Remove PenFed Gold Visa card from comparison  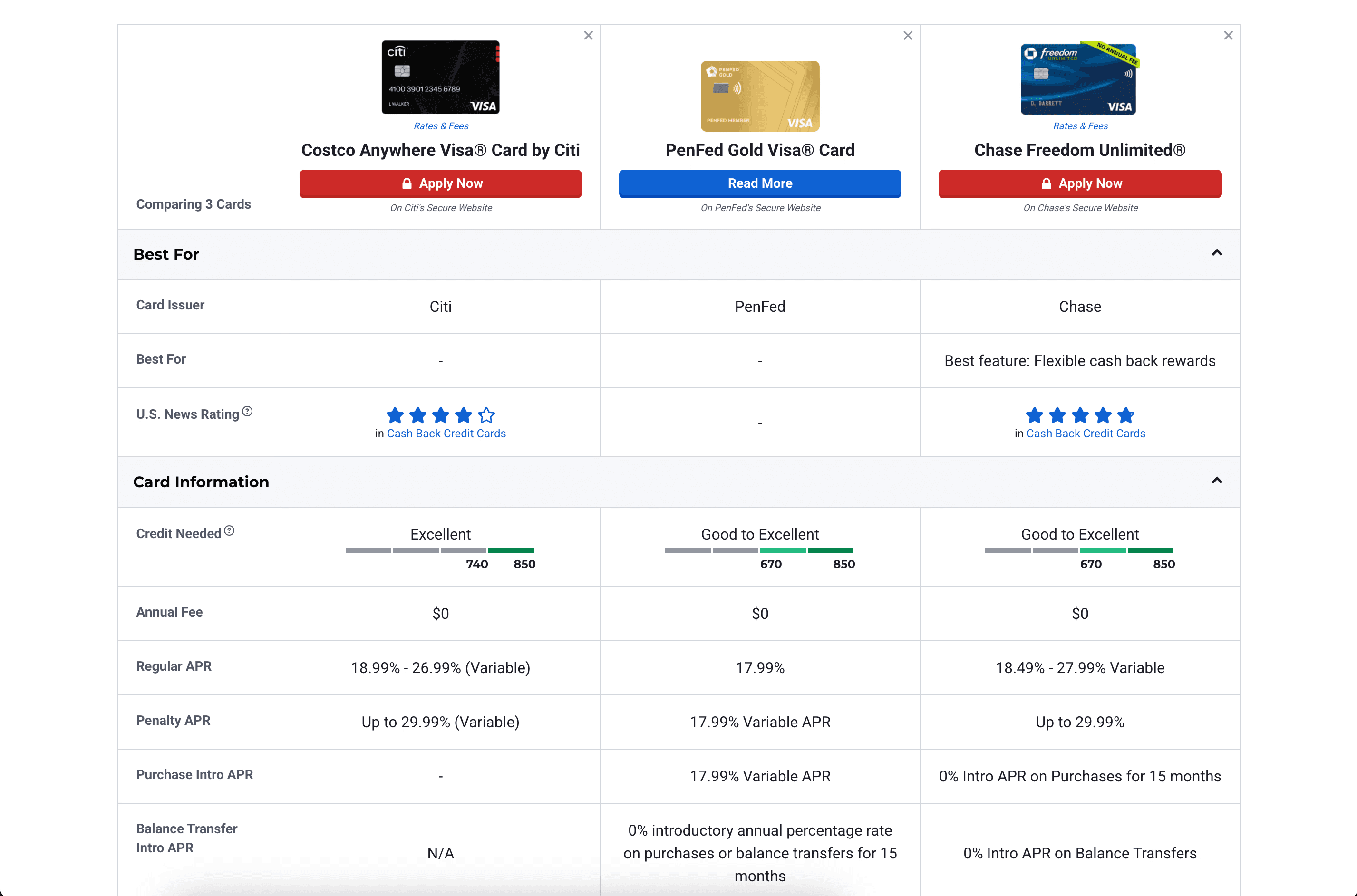tap(908, 36)
